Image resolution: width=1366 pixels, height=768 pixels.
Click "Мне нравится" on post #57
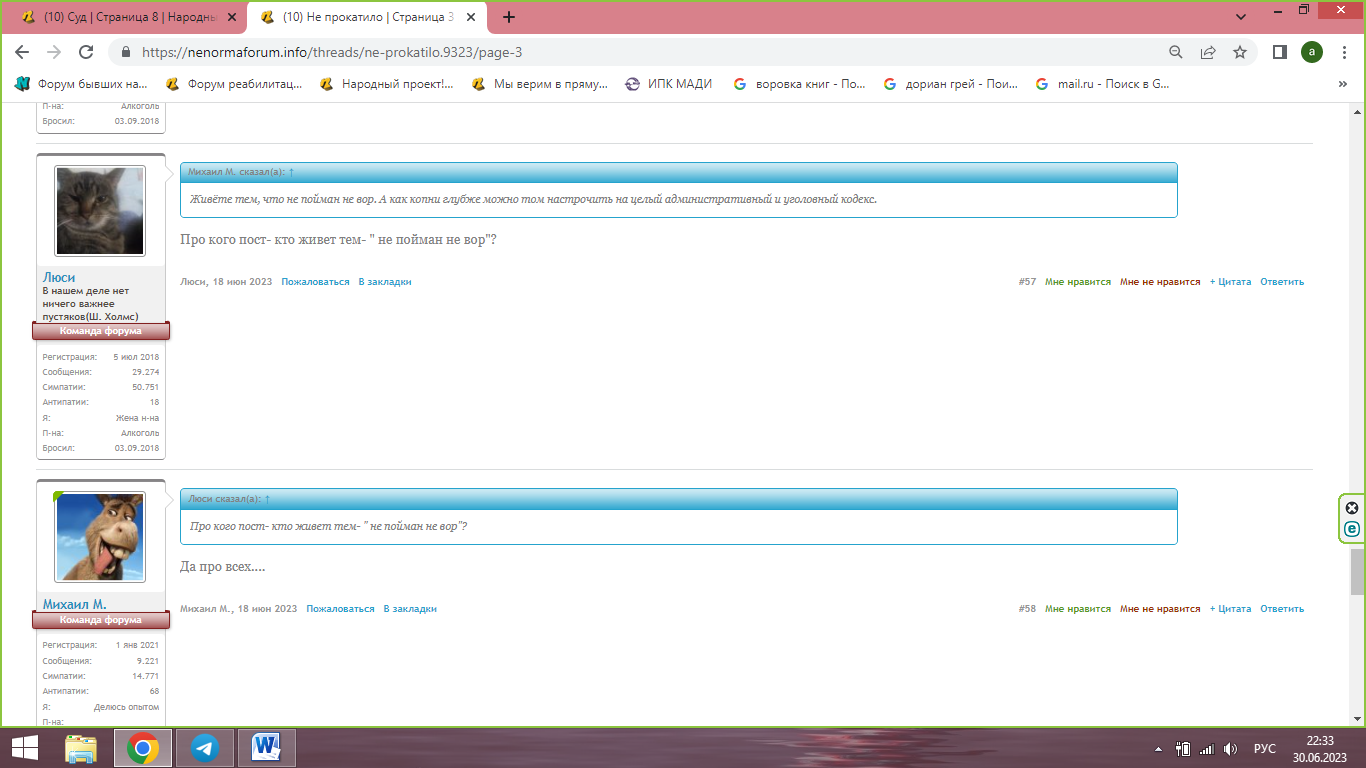click(1077, 282)
